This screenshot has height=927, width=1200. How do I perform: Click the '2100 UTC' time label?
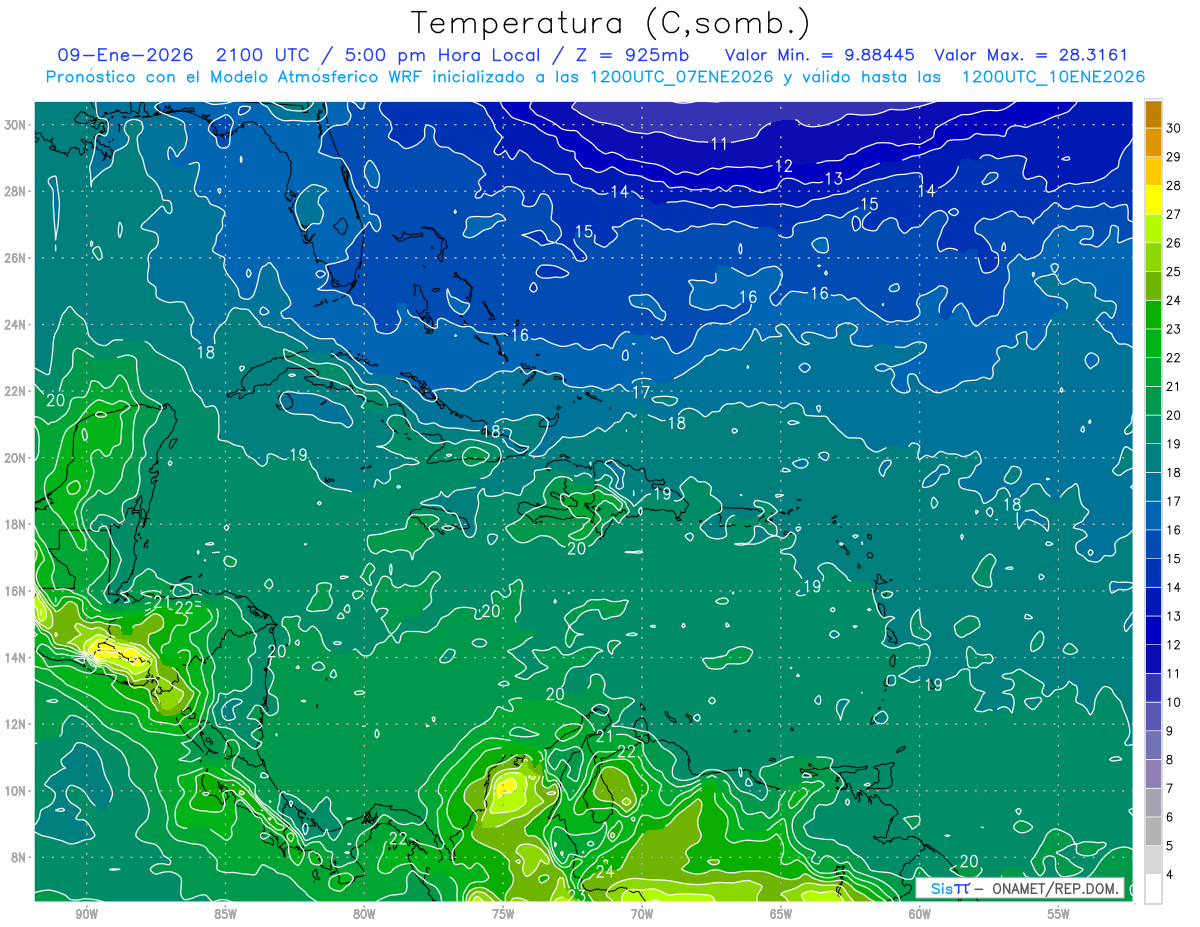tap(261, 55)
